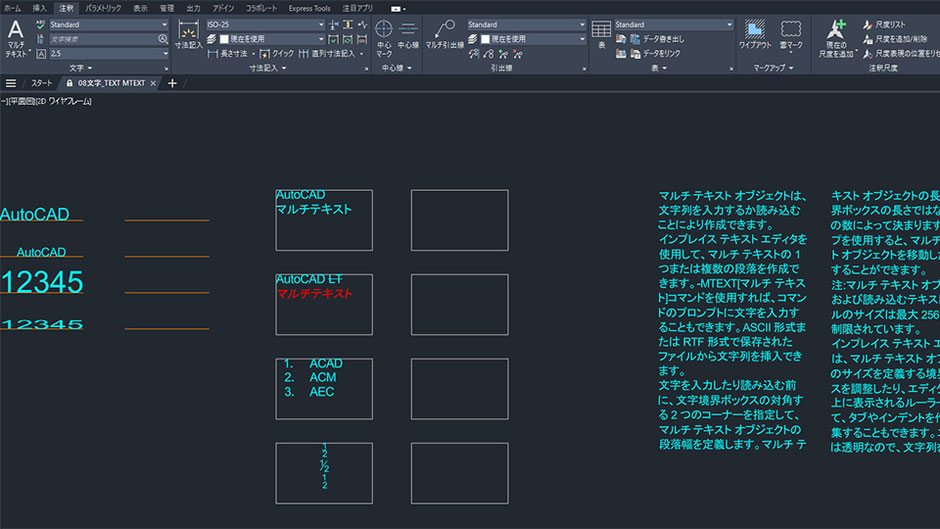940x529 pixels.
Task: Switch to the パラメトリック ribbon tab
Action: click(x=103, y=8)
